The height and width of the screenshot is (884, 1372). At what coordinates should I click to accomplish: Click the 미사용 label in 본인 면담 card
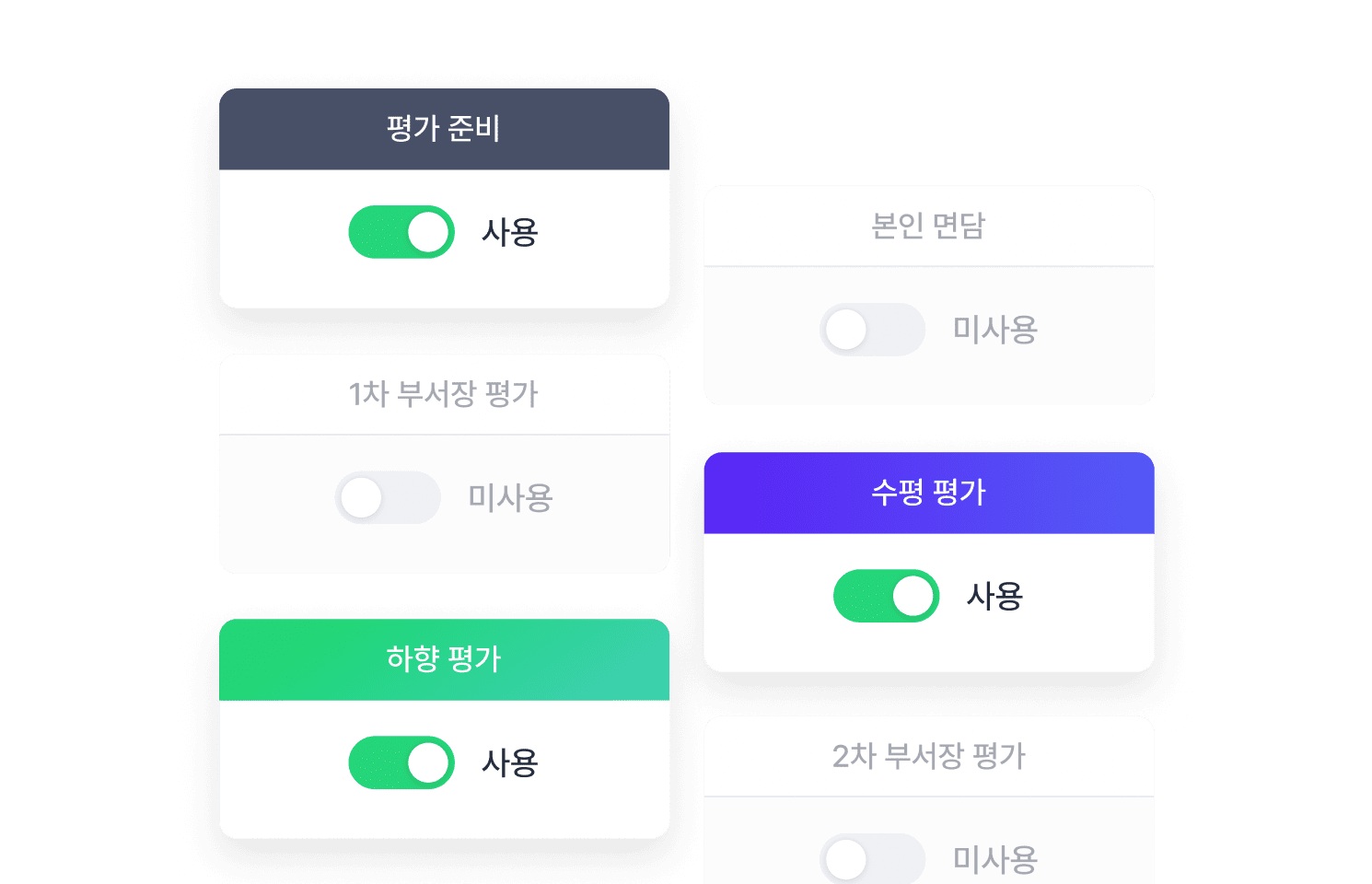click(x=995, y=329)
